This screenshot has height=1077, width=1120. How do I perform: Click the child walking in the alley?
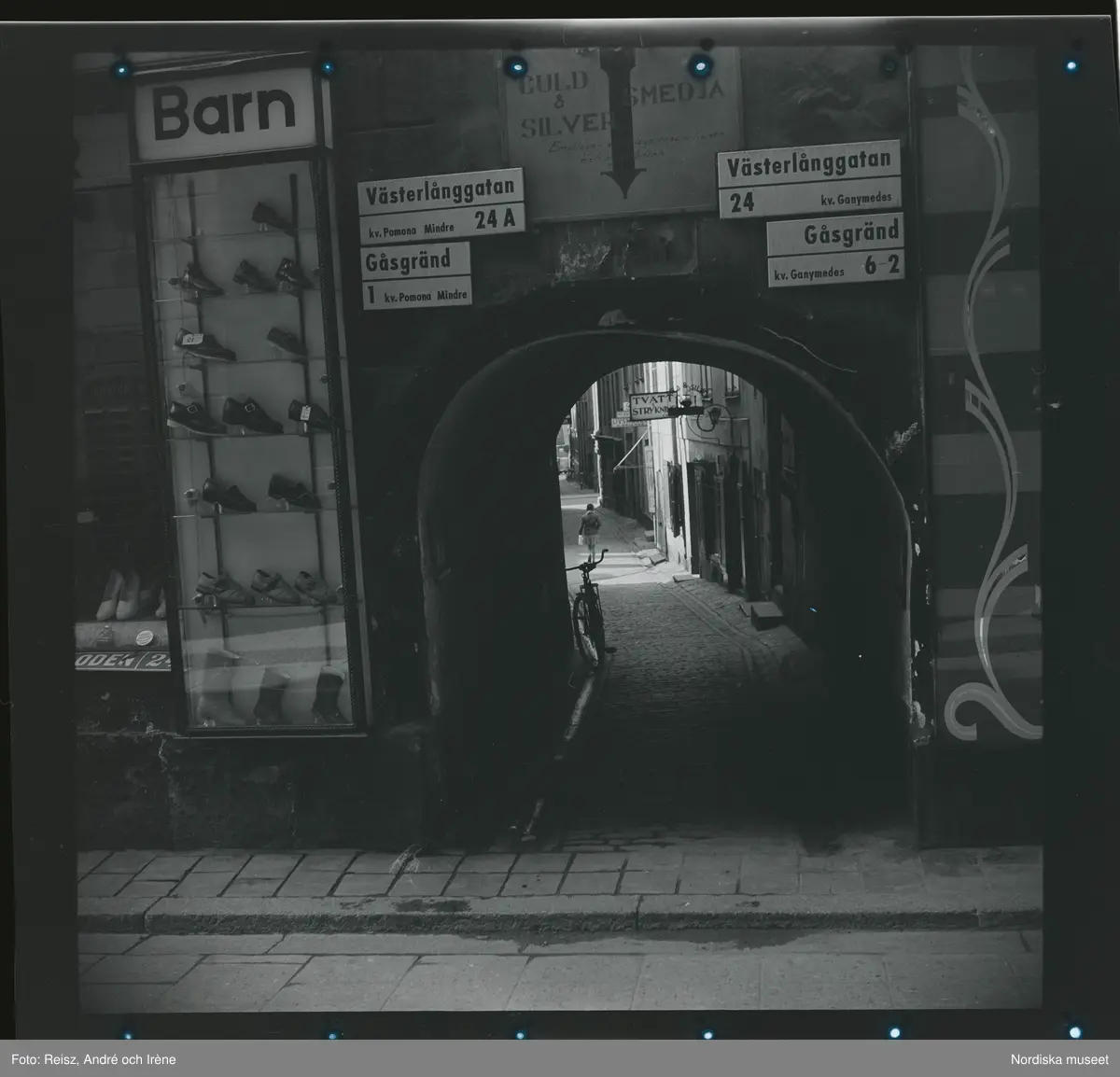click(x=588, y=531)
